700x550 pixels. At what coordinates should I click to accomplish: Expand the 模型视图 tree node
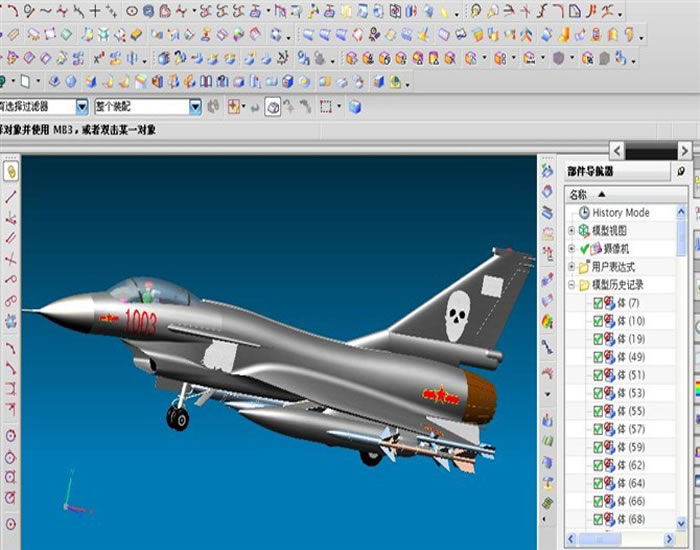pyautogui.click(x=571, y=231)
